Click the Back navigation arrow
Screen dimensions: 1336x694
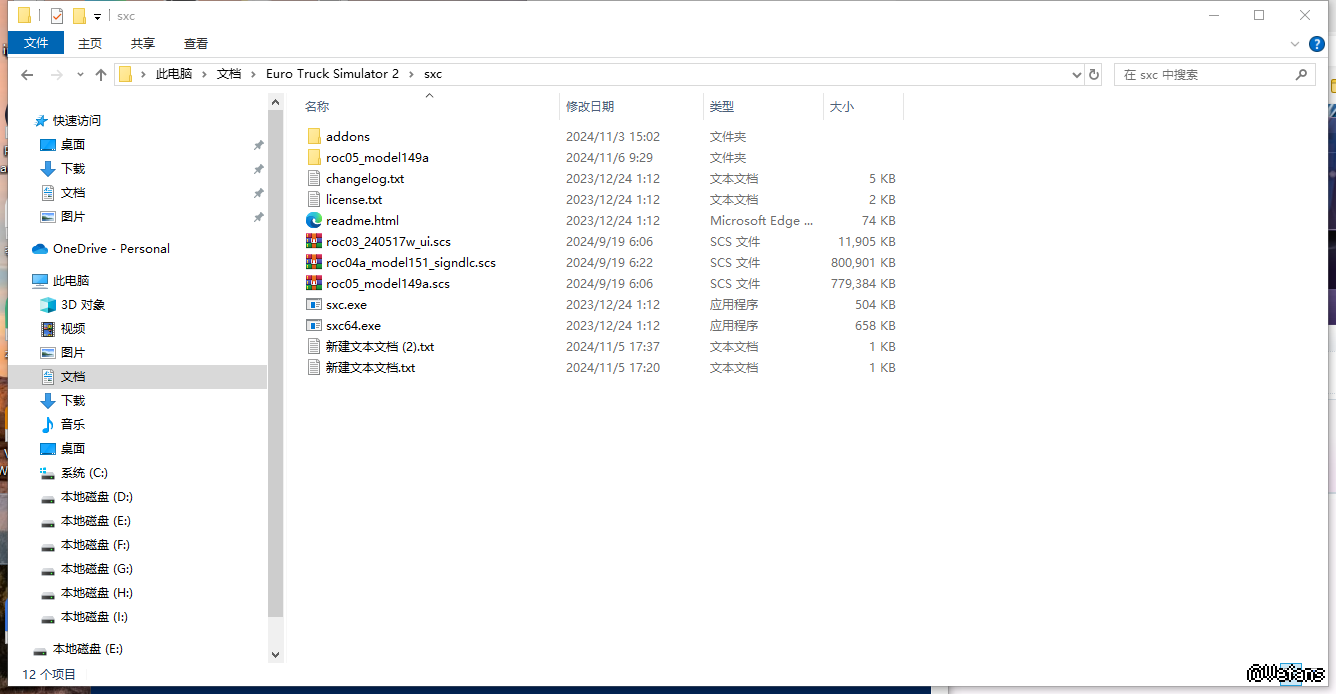click(27, 74)
